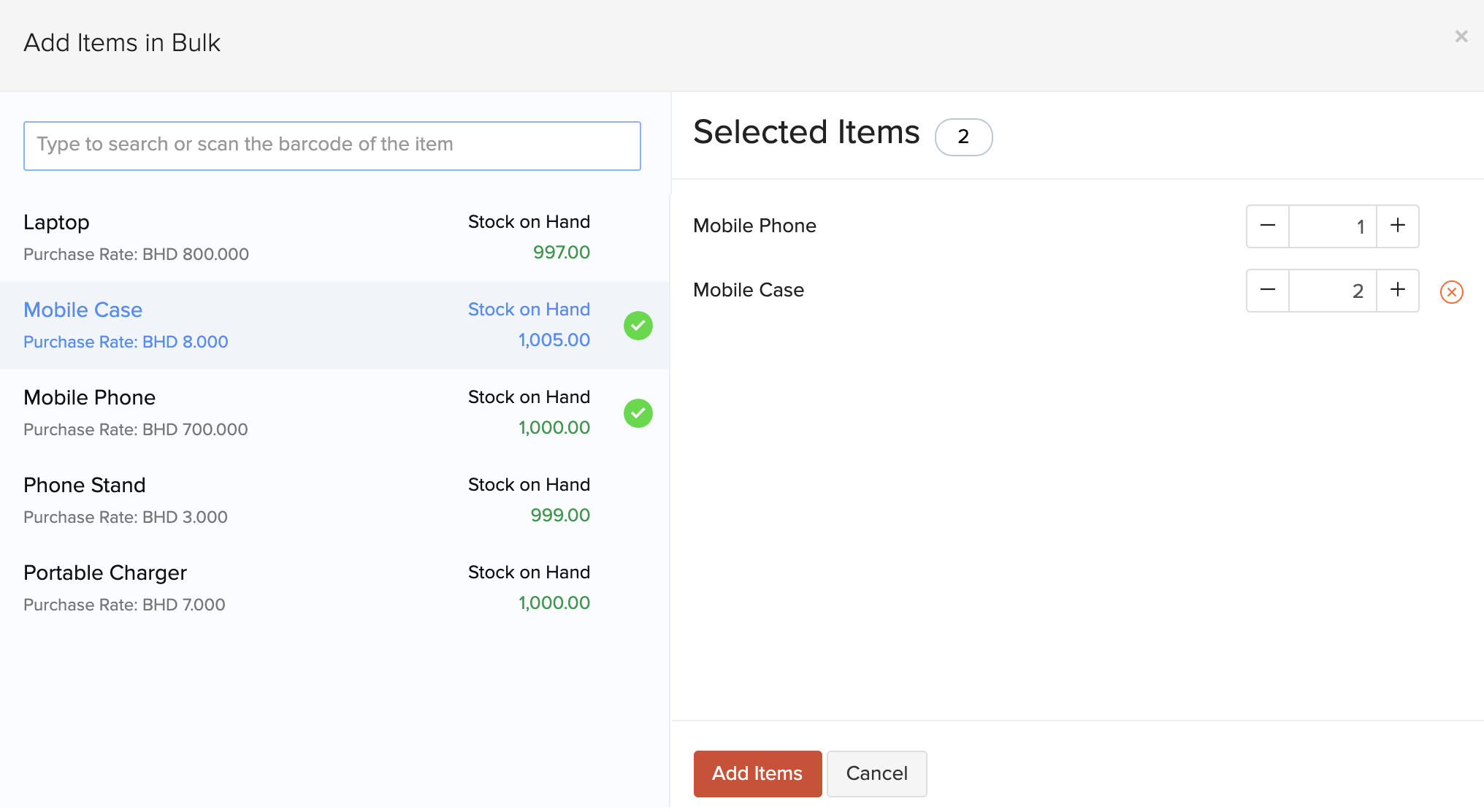
Task: Decrease Mobile Case quantity with minus icon
Action: tap(1267, 291)
